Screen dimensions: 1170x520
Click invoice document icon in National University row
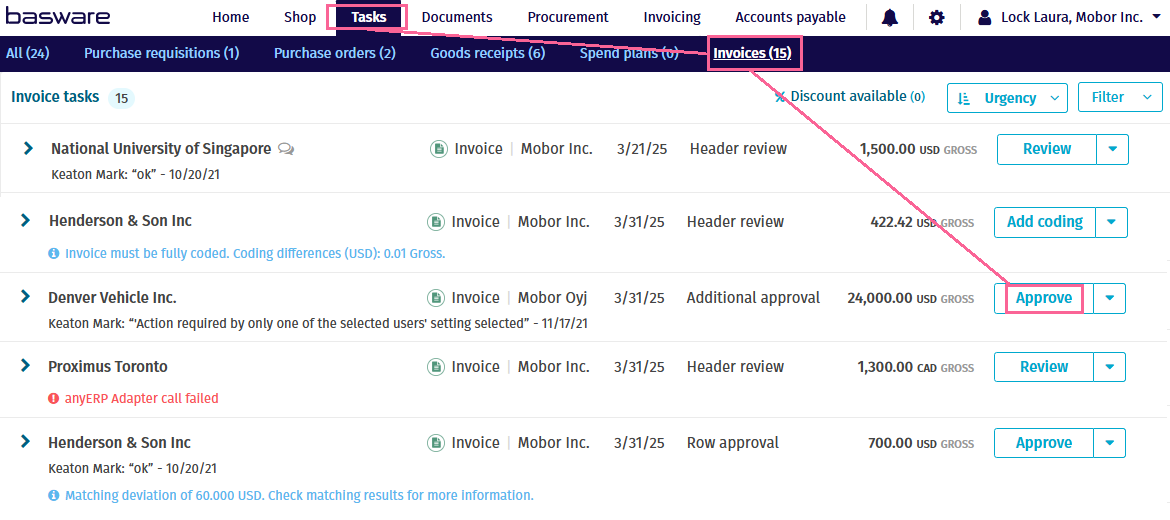(x=439, y=149)
